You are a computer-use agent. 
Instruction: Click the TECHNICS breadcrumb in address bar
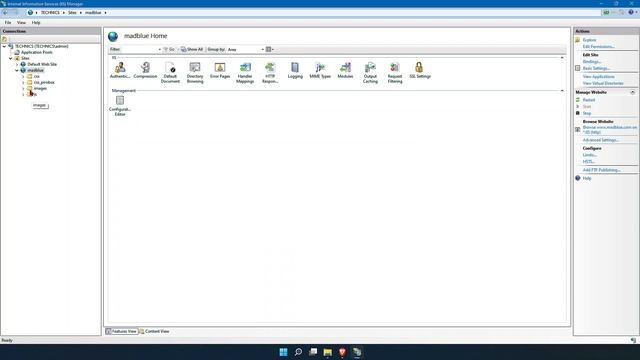(50, 13)
